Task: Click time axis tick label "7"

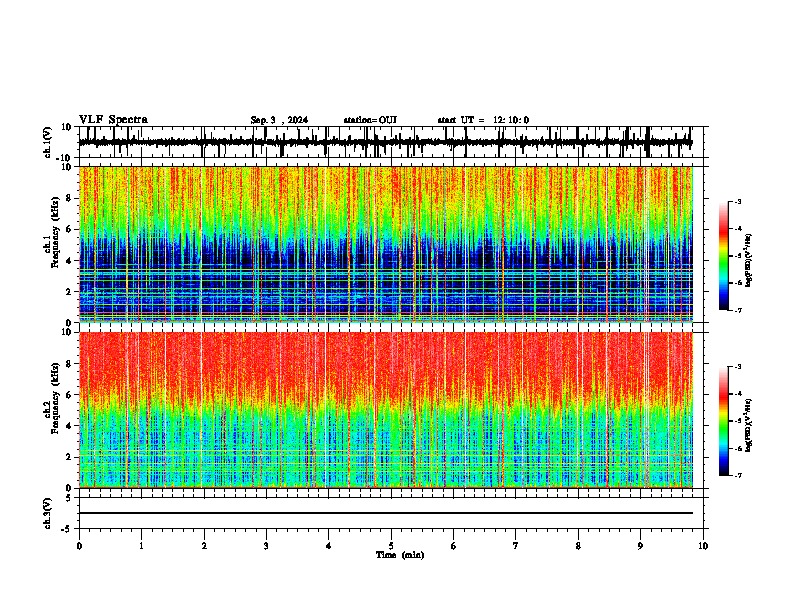Action: click(x=516, y=546)
